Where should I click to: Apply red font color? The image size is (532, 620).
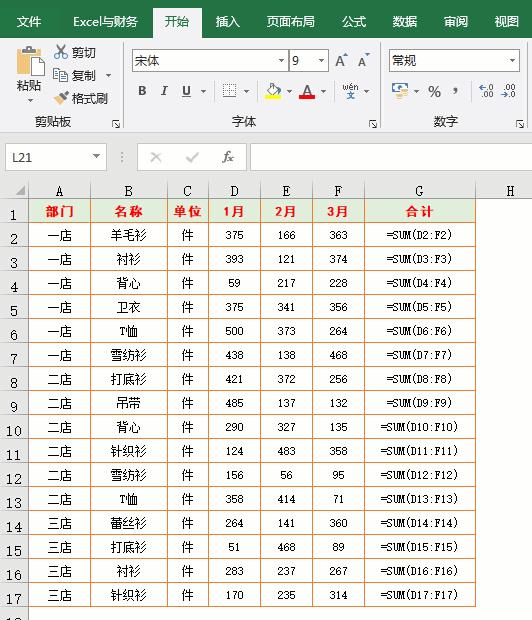(x=307, y=91)
